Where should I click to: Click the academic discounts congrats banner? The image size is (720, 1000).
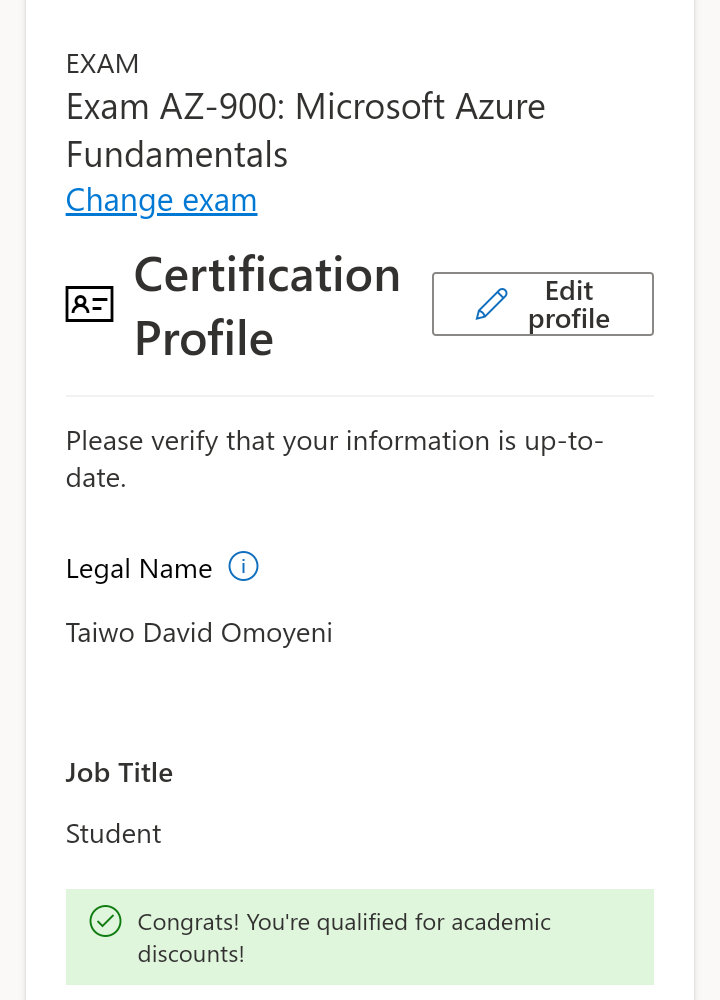(x=360, y=937)
